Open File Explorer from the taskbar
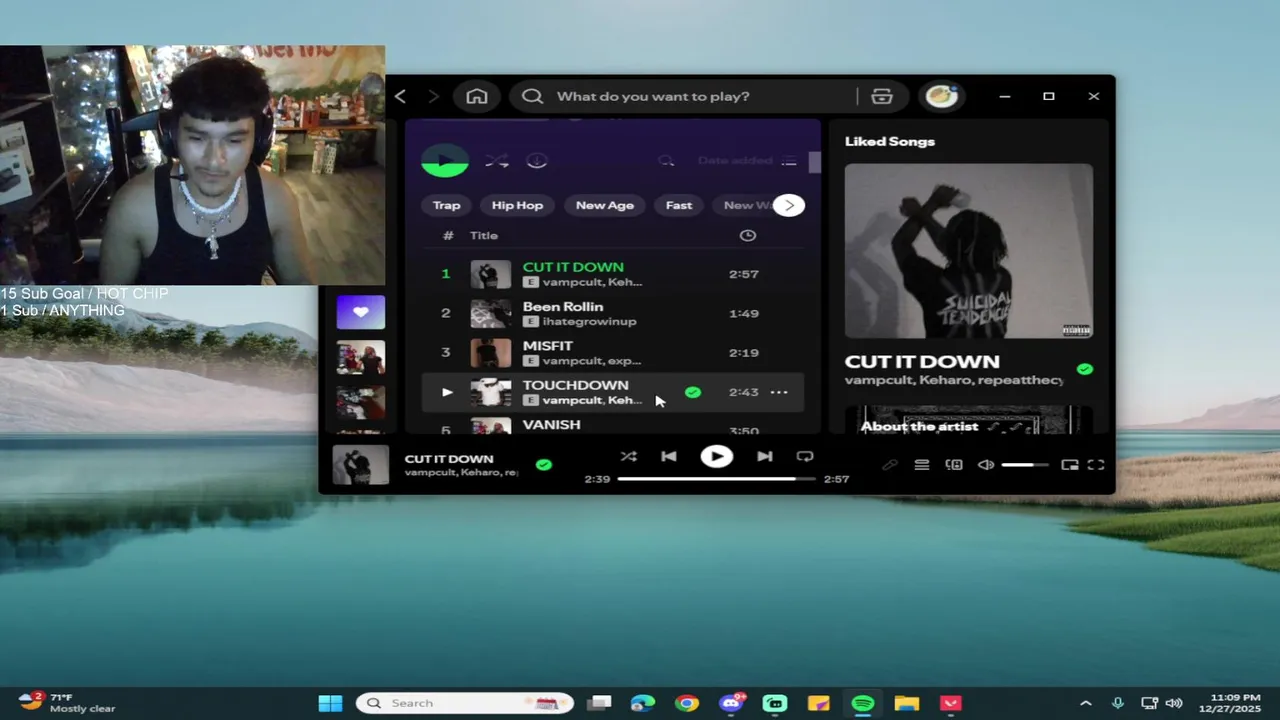Viewport: 1280px width, 720px height. coord(907,703)
